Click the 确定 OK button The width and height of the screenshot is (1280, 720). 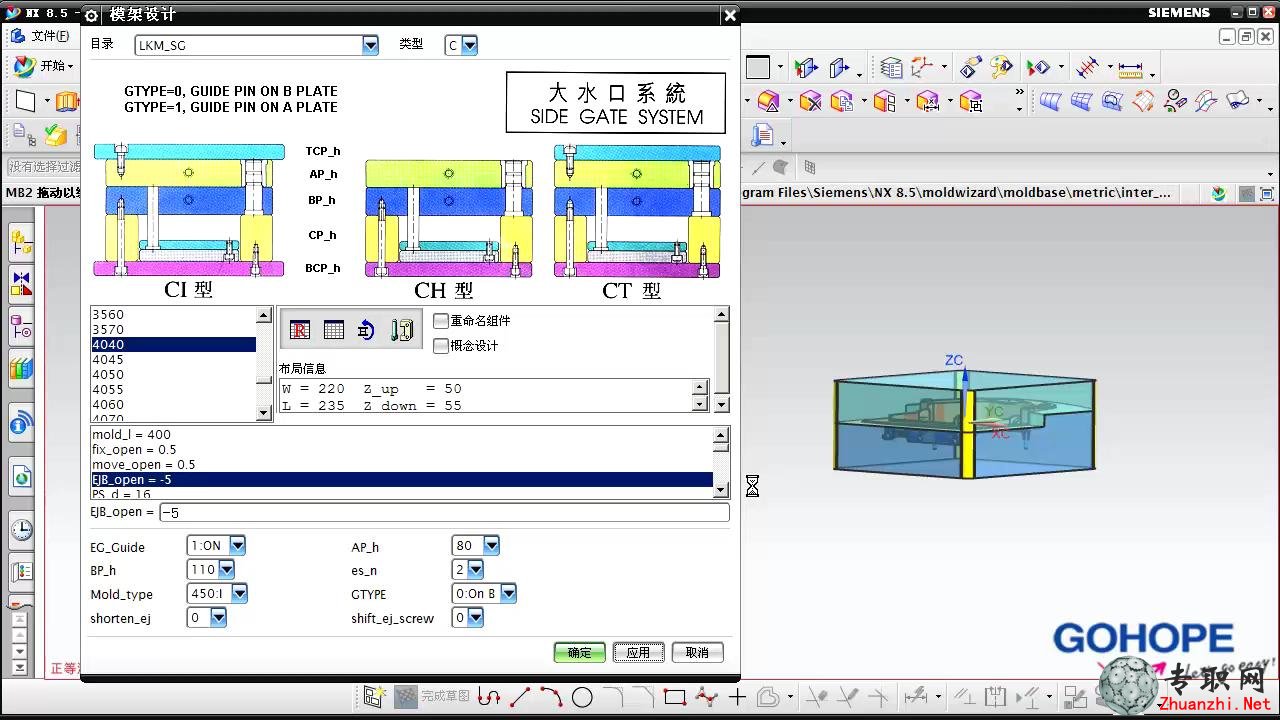[x=580, y=652]
